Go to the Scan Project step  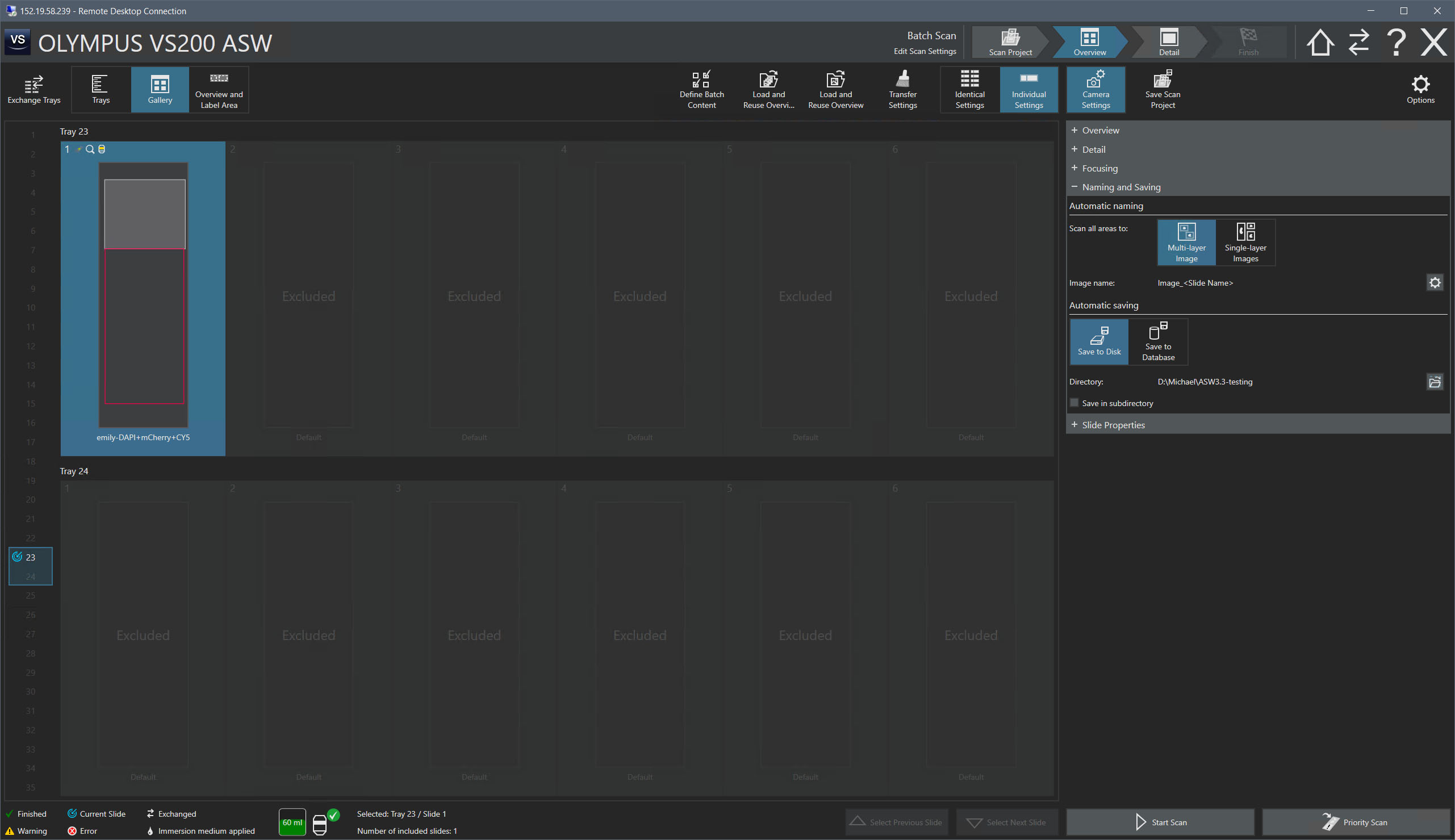pos(1010,42)
